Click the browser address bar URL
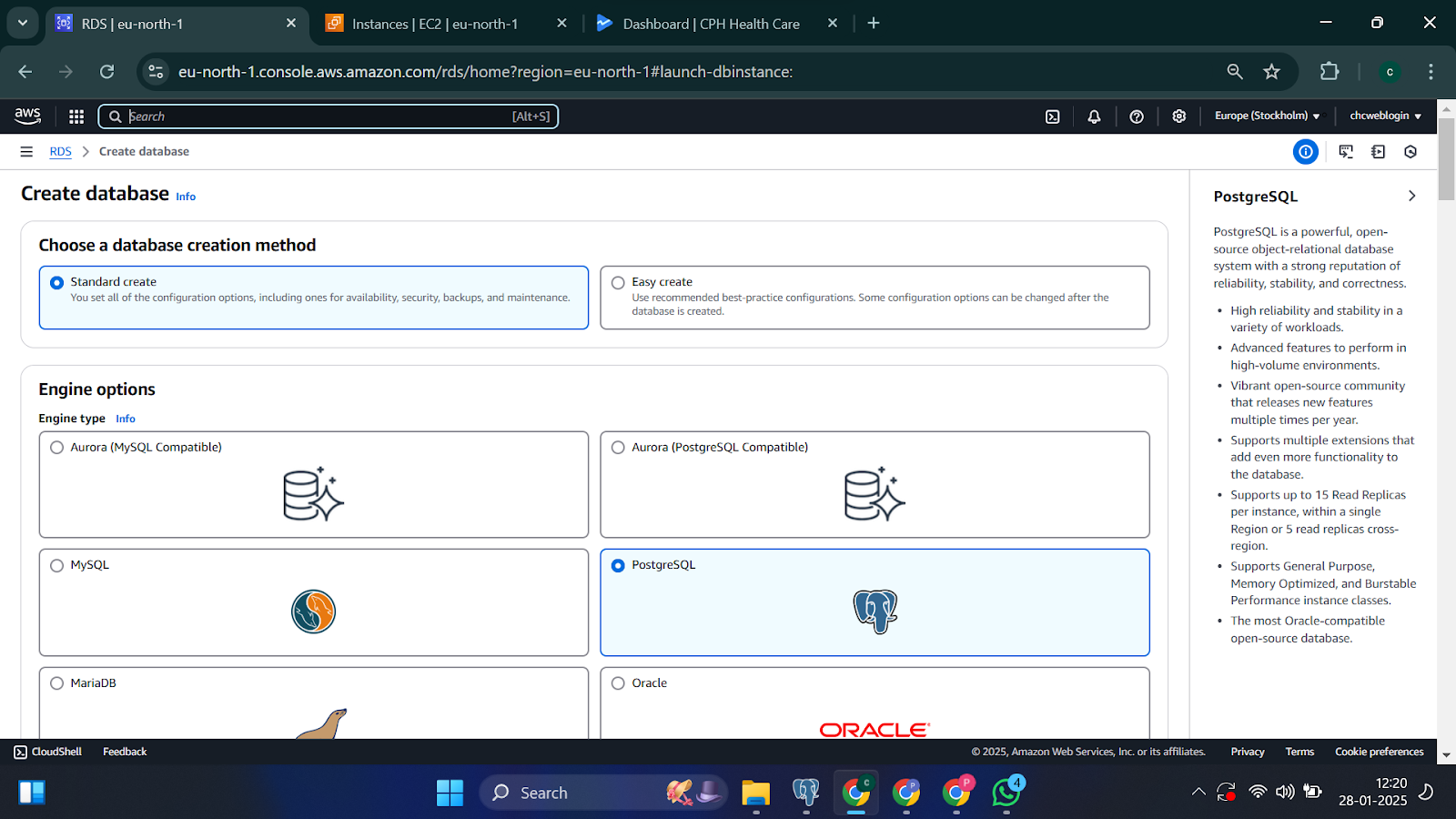Viewport: 1456px width, 819px height. (486, 72)
